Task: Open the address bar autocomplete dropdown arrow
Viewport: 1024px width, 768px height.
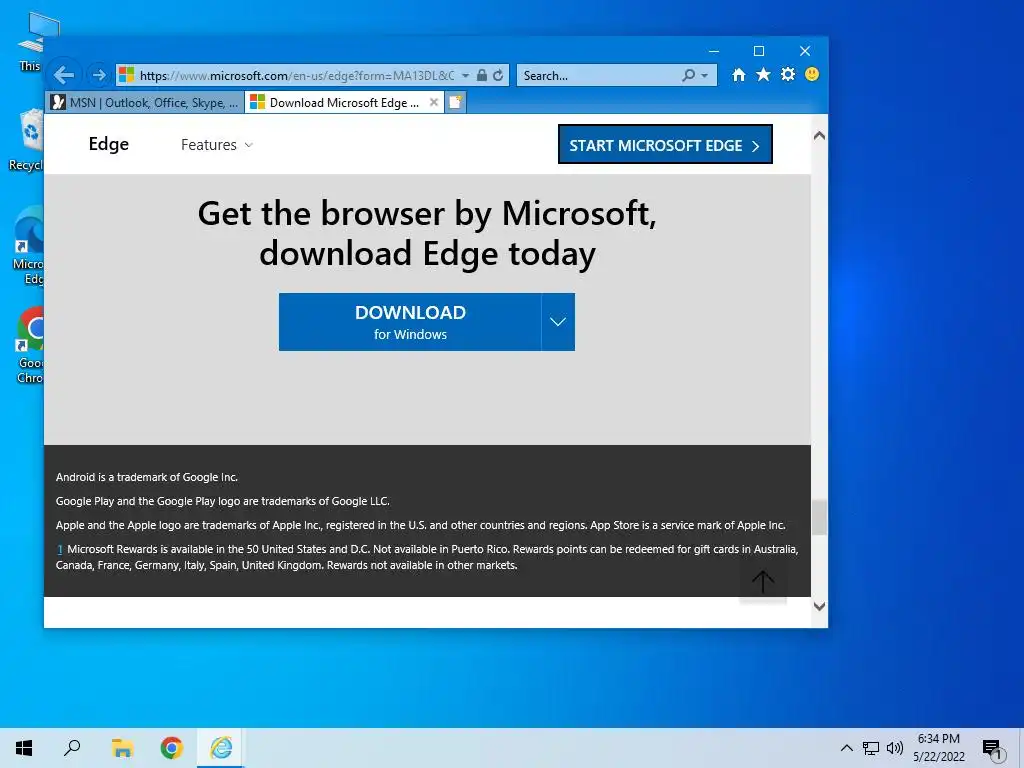Action: pos(465,76)
